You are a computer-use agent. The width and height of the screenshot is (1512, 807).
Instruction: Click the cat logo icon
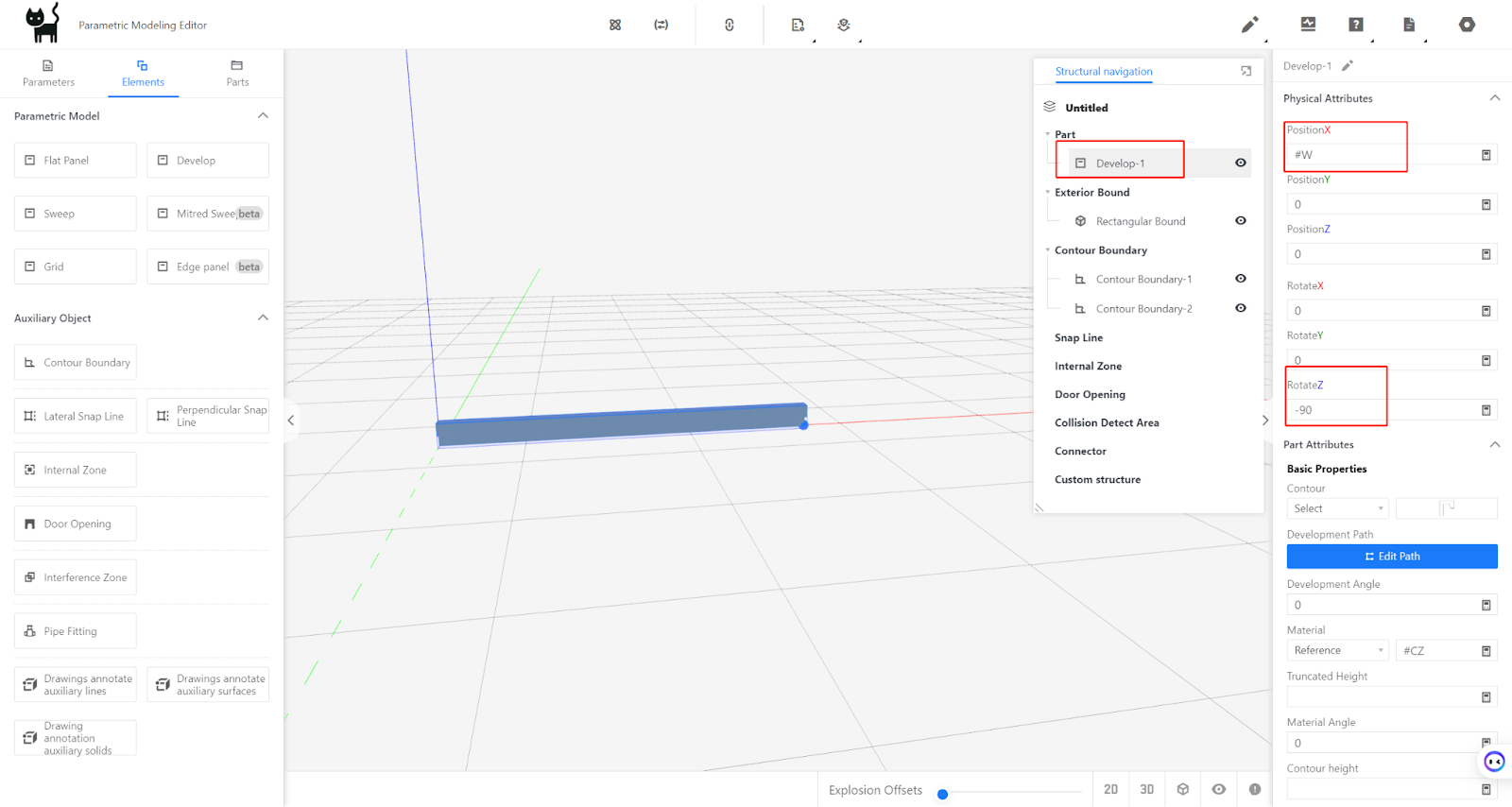(43, 24)
